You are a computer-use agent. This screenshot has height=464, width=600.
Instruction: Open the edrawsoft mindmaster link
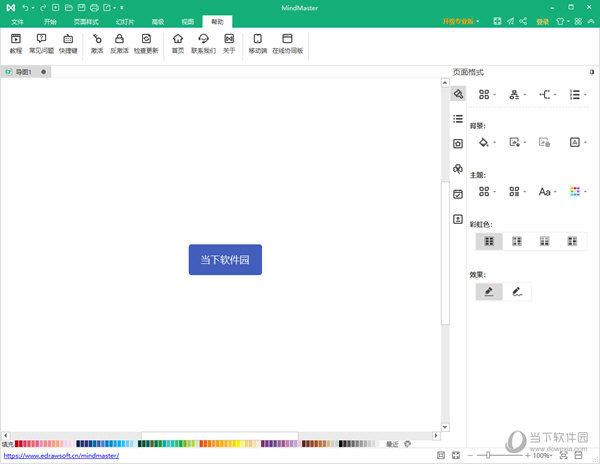(61, 456)
